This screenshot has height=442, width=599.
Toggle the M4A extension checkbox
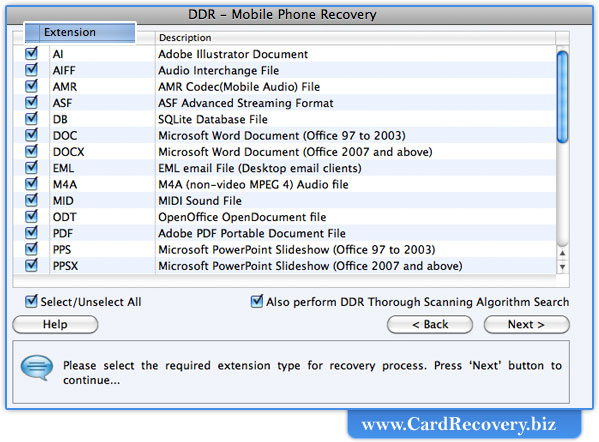click(31, 184)
